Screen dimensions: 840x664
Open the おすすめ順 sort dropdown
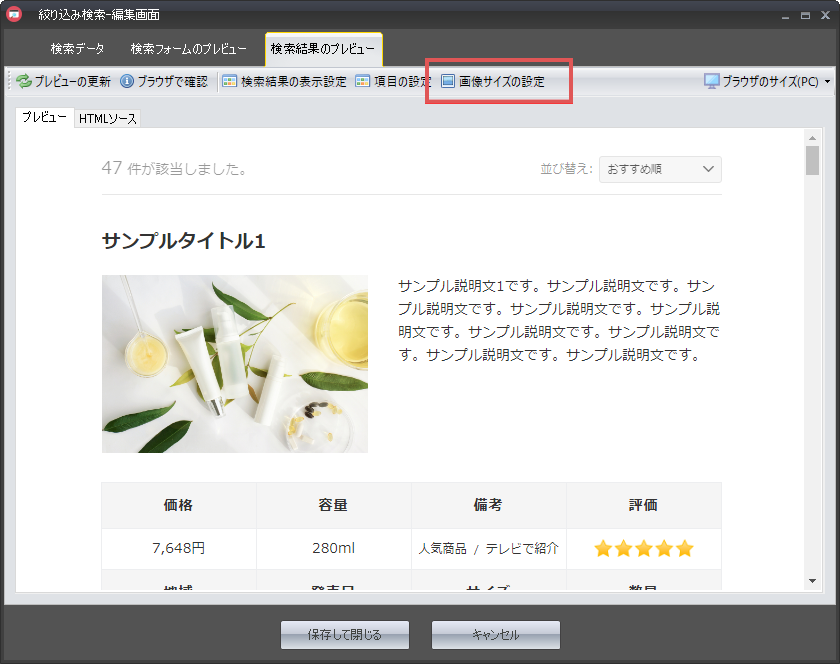point(660,169)
